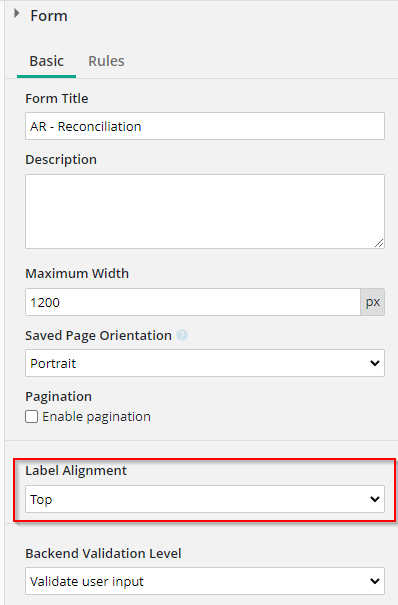This screenshot has width=398, height=605.
Task: Click the Saved Page Orientation label text
Action: point(98,335)
